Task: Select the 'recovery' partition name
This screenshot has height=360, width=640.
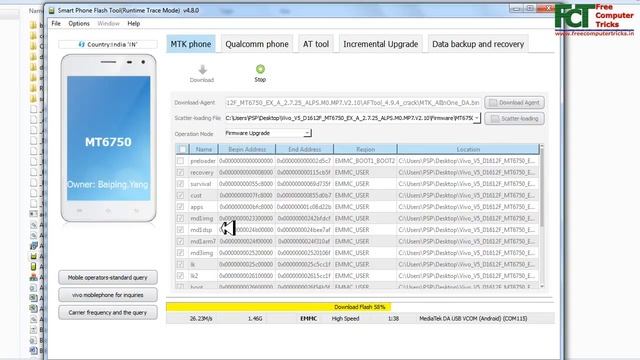Action: point(202,172)
